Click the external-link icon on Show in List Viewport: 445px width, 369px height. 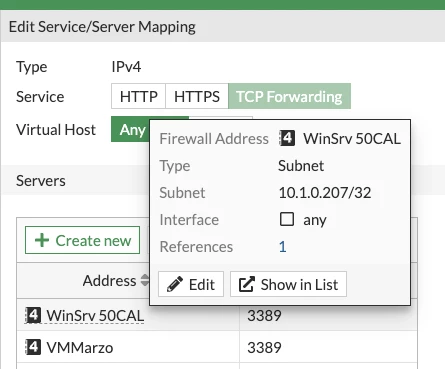[247, 284]
